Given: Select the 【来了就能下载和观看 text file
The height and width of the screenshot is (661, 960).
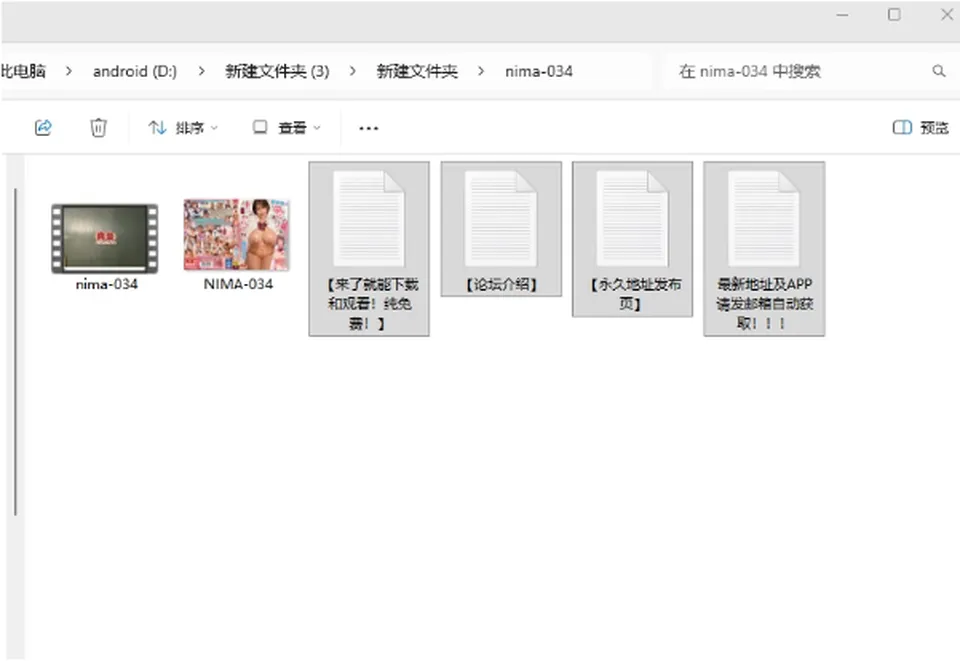Looking at the screenshot, I should point(369,248).
